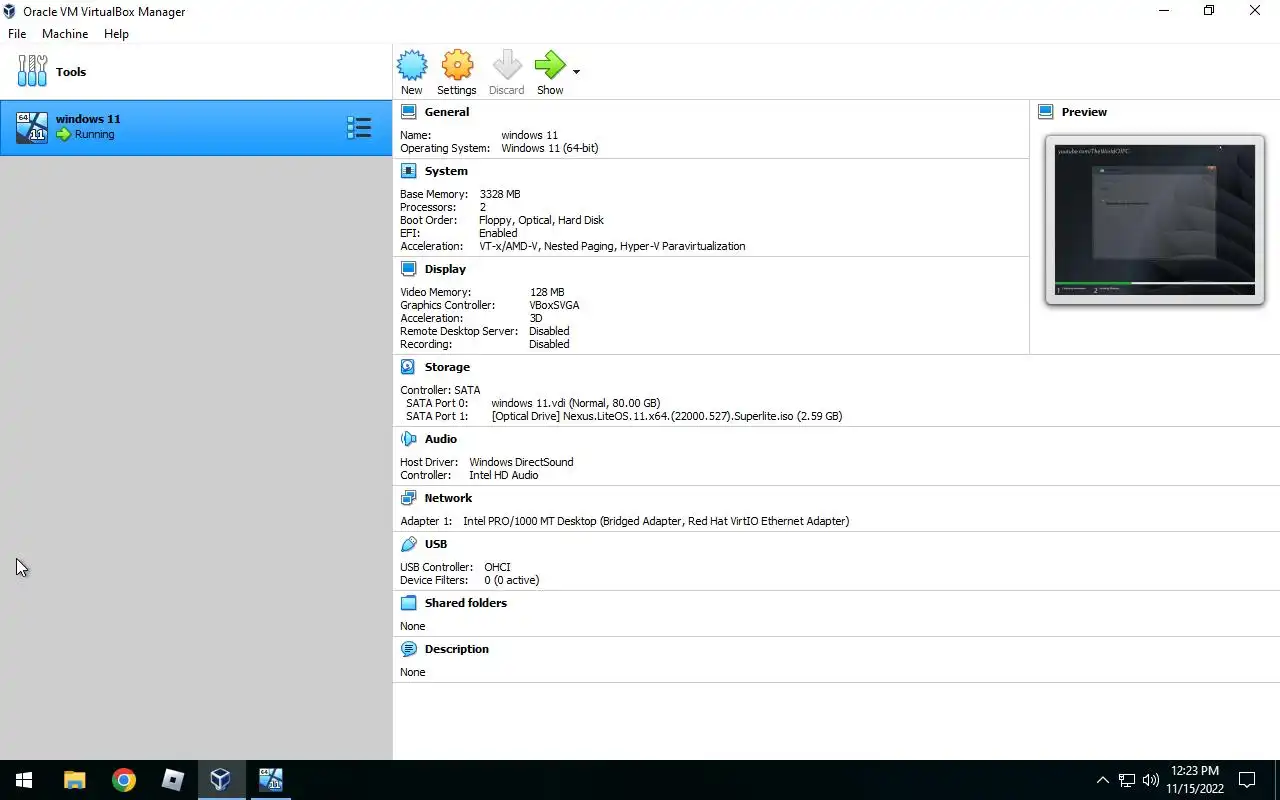Open the Description section heading link
1280x800 pixels.
pos(457,649)
